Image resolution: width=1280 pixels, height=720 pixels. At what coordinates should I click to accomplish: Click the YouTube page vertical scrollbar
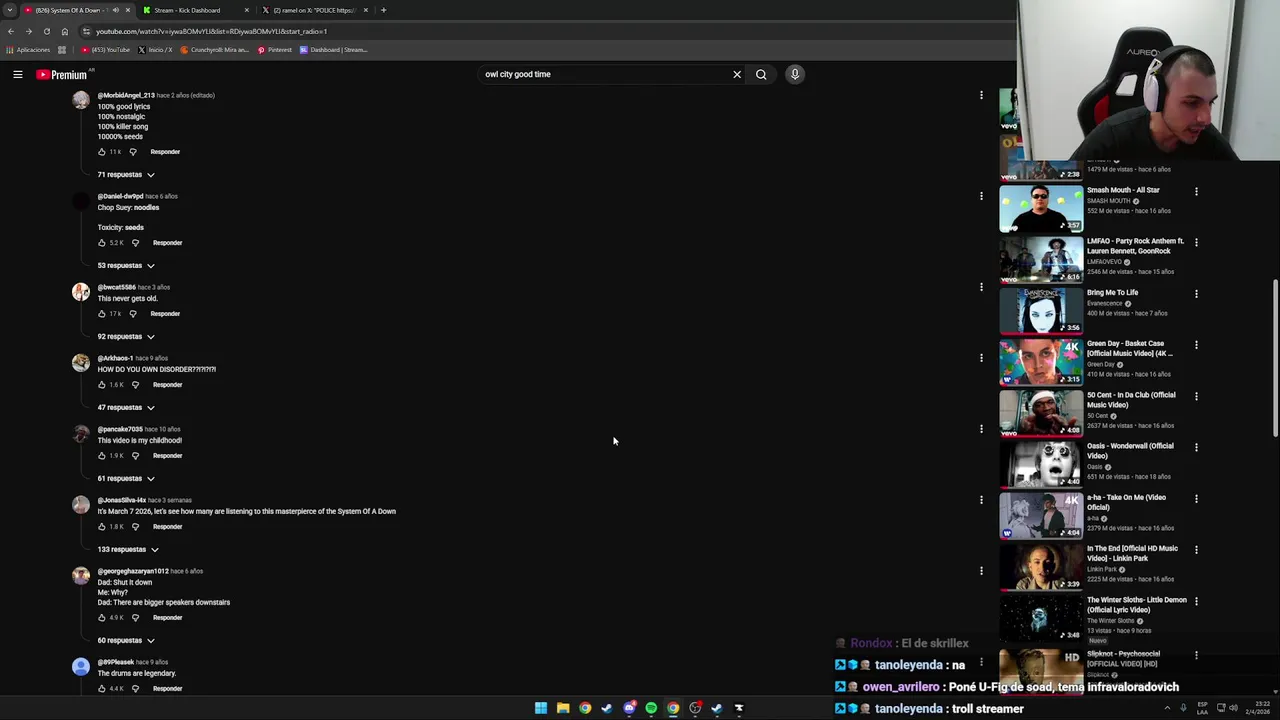pos(1275,358)
